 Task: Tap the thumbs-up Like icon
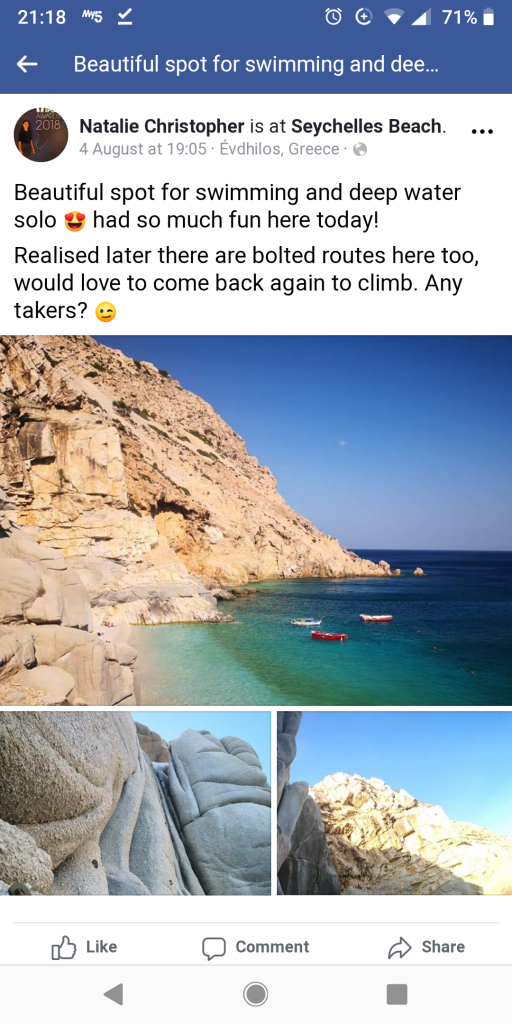(64, 948)
